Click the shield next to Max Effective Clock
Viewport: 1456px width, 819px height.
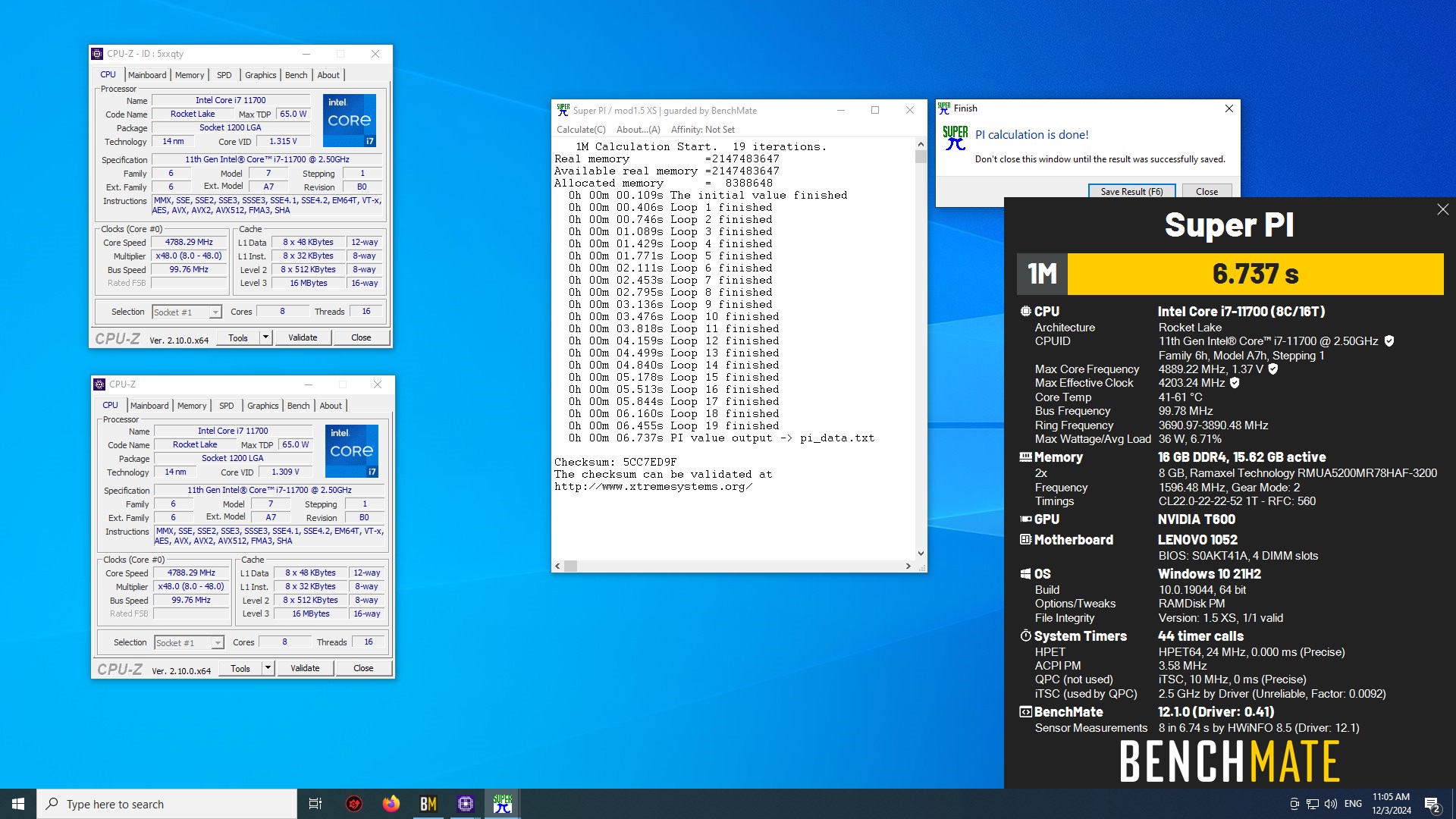(x=1235, y=383)
